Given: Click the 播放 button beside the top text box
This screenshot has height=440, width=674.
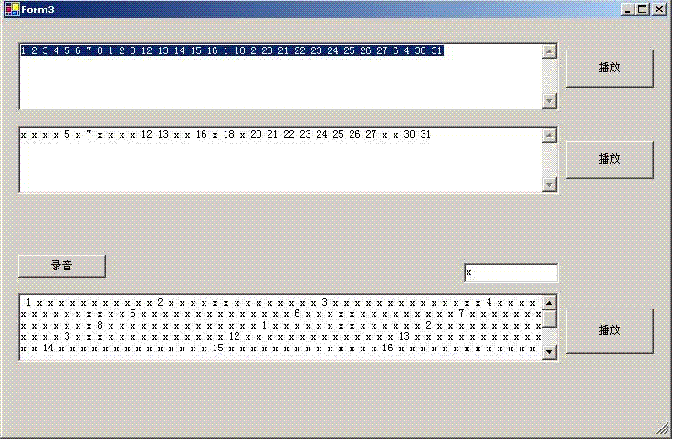Looking at the screenshot, I should (610, 68).
